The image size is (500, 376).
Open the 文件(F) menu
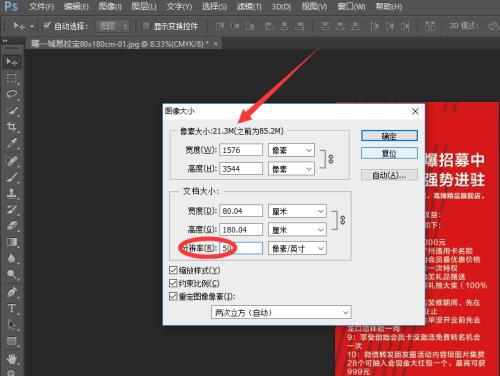(41, 6)
